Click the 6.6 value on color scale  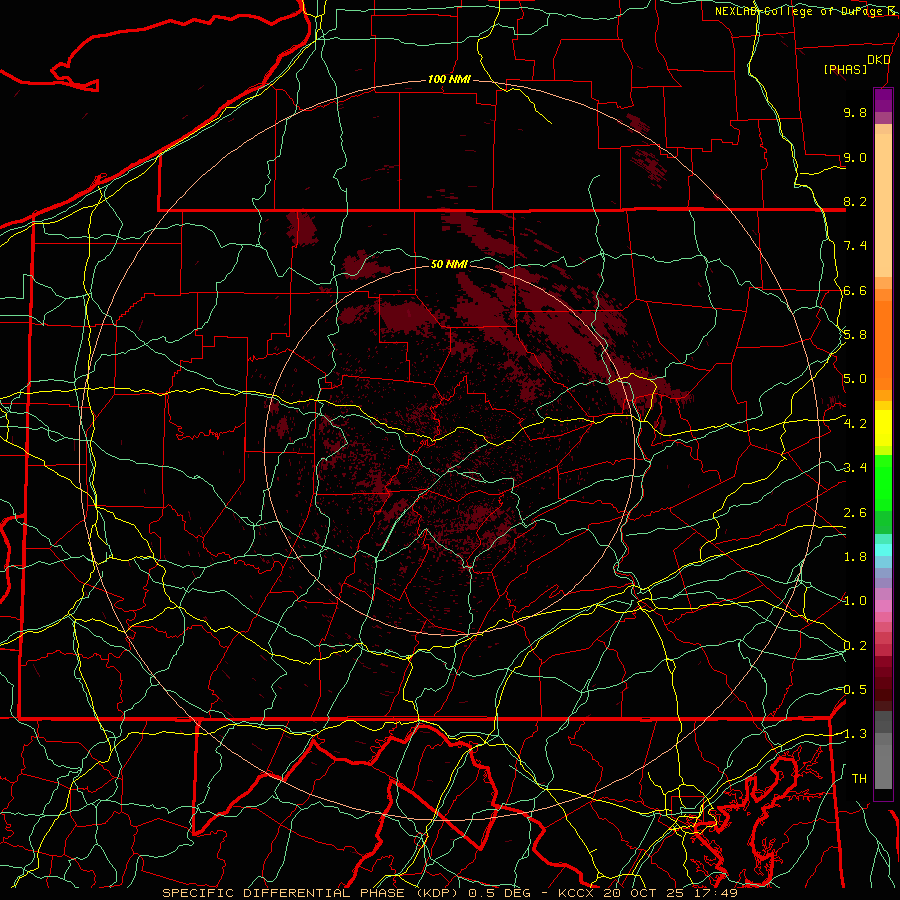pyautogui.click(x=855, y=290)
